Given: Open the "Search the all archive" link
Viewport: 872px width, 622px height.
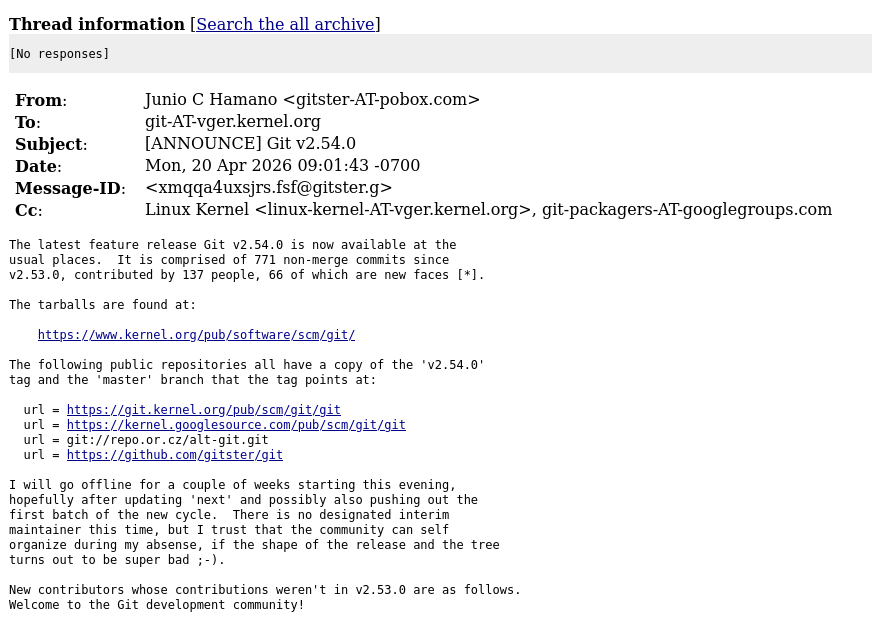Looking at the screenshot, I should point(285,24).
